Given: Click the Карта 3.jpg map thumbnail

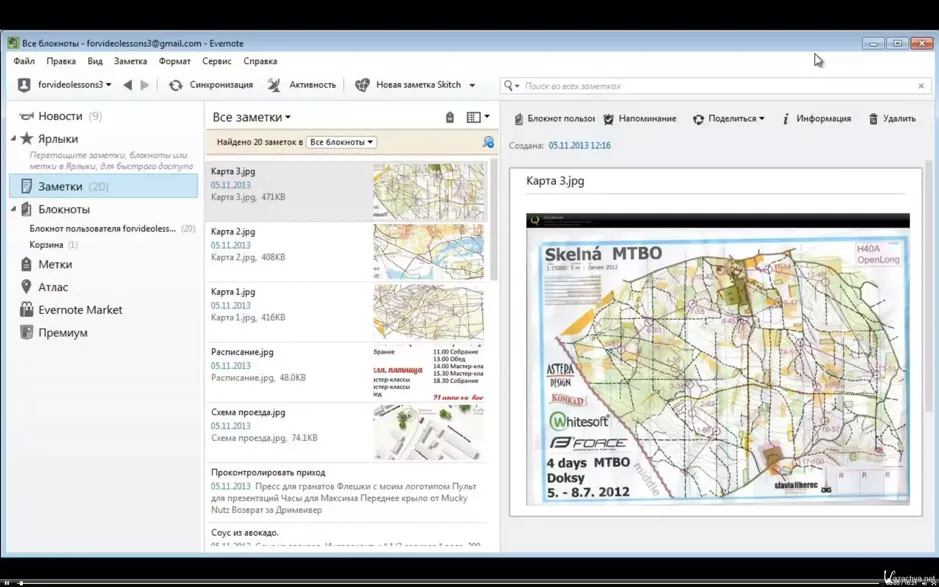Looking at the screenshot, I should coord(428,192).
